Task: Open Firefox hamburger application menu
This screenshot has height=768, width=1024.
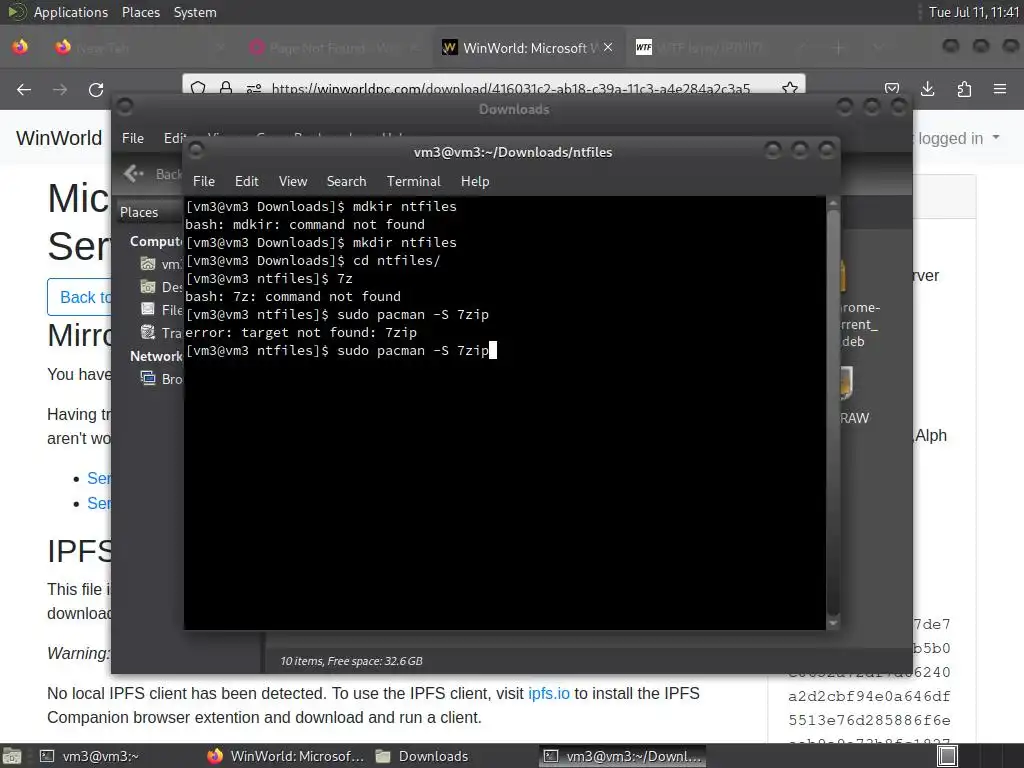Action: tap(1000, 89)
